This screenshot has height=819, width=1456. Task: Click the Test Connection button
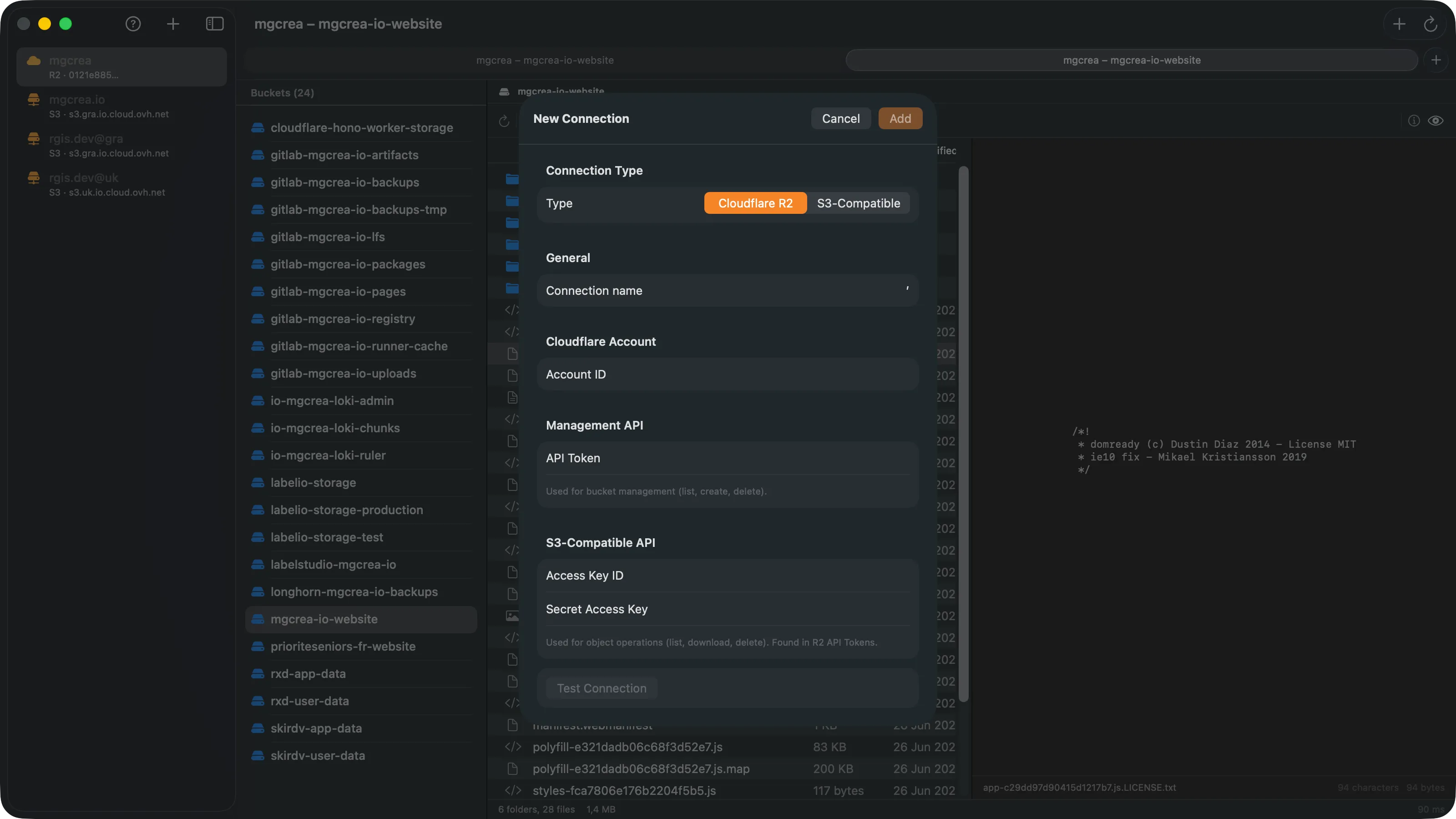(x=602, y=688)
